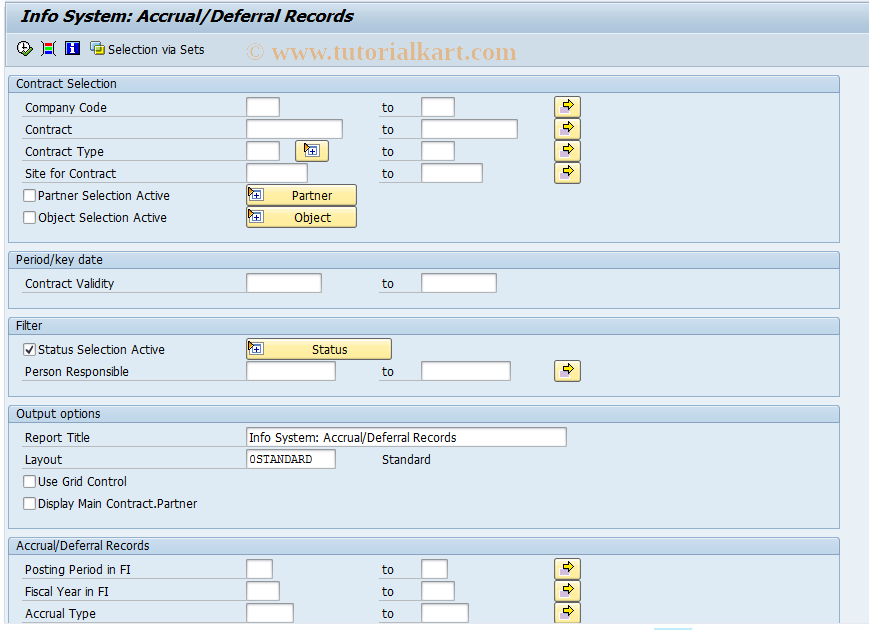The image size is (869, 630).
Task: Focus the Contract Type to field
Action: [438, 151]
